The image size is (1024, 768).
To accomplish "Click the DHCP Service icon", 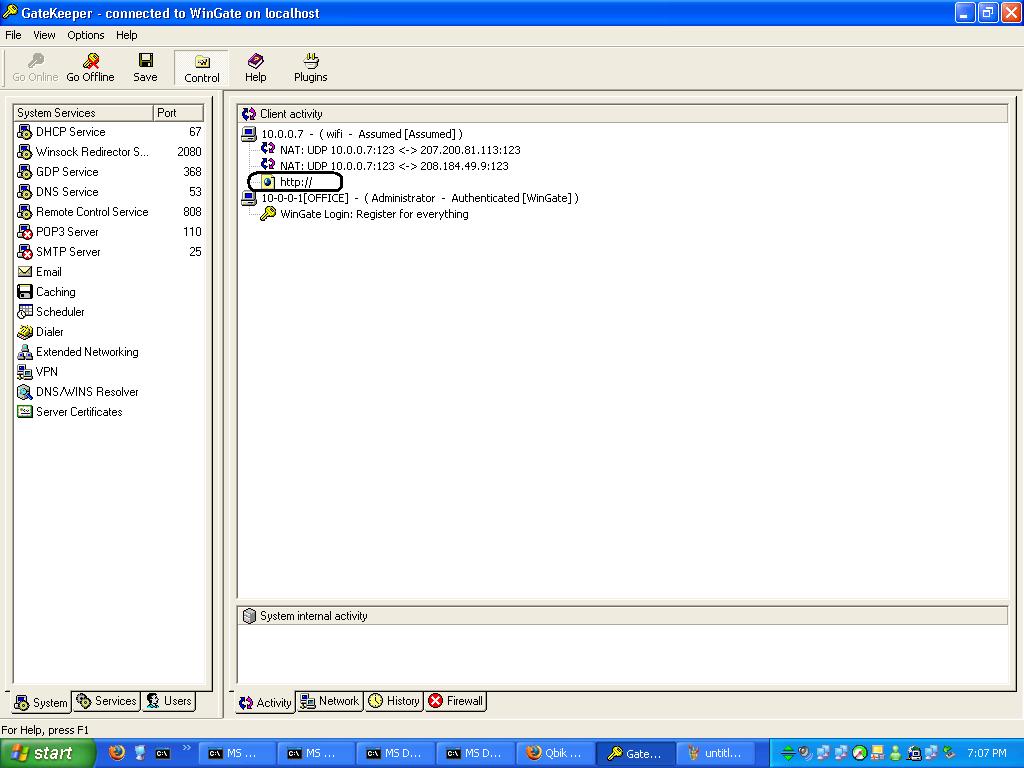I will [x=25, y=132].
